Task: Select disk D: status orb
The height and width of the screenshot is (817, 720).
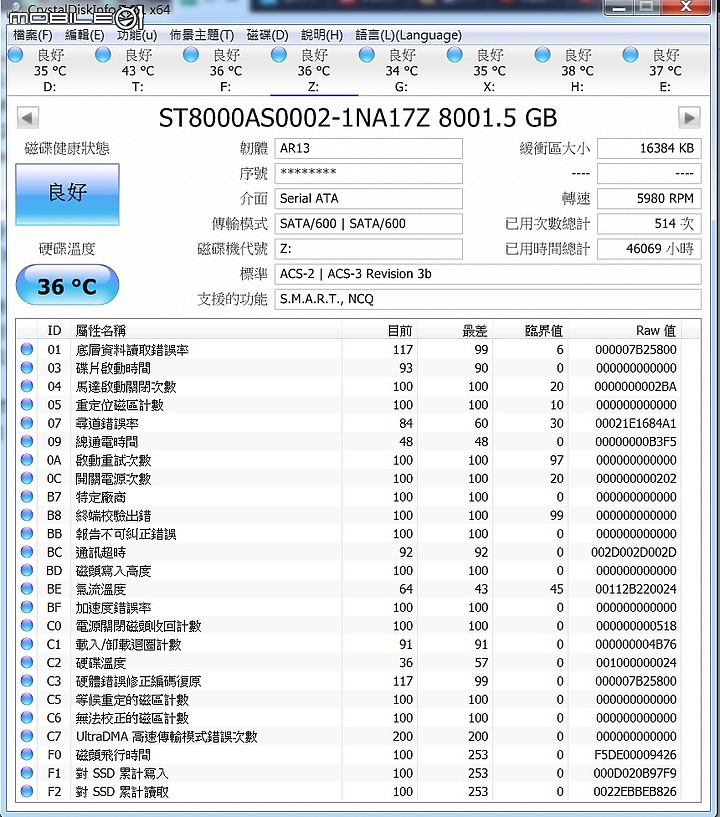Action: (x=16, y=54)
